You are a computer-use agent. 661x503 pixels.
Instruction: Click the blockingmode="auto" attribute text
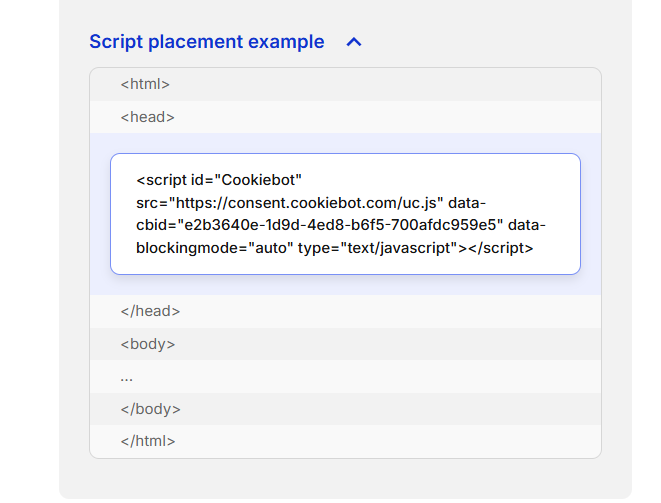[x=210, y=248]
